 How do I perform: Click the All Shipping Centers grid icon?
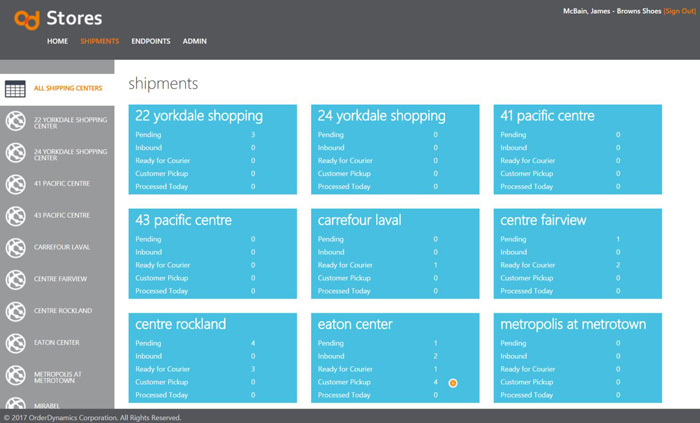pyautogui.click(x=15, y=89)
